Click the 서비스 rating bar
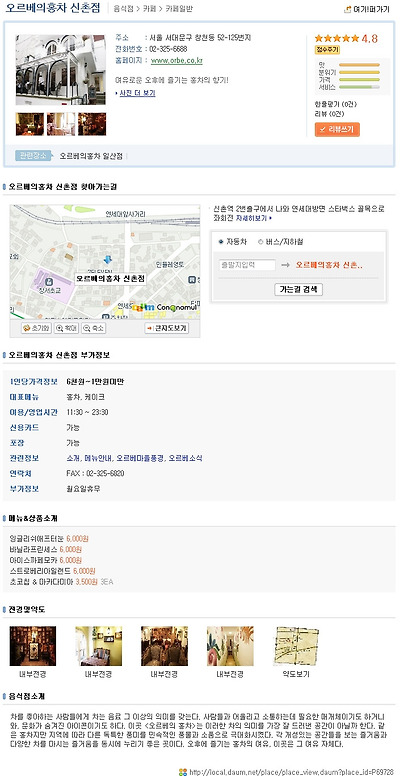The height and width of the screenshot is (776, 400). tap(359, 87)
